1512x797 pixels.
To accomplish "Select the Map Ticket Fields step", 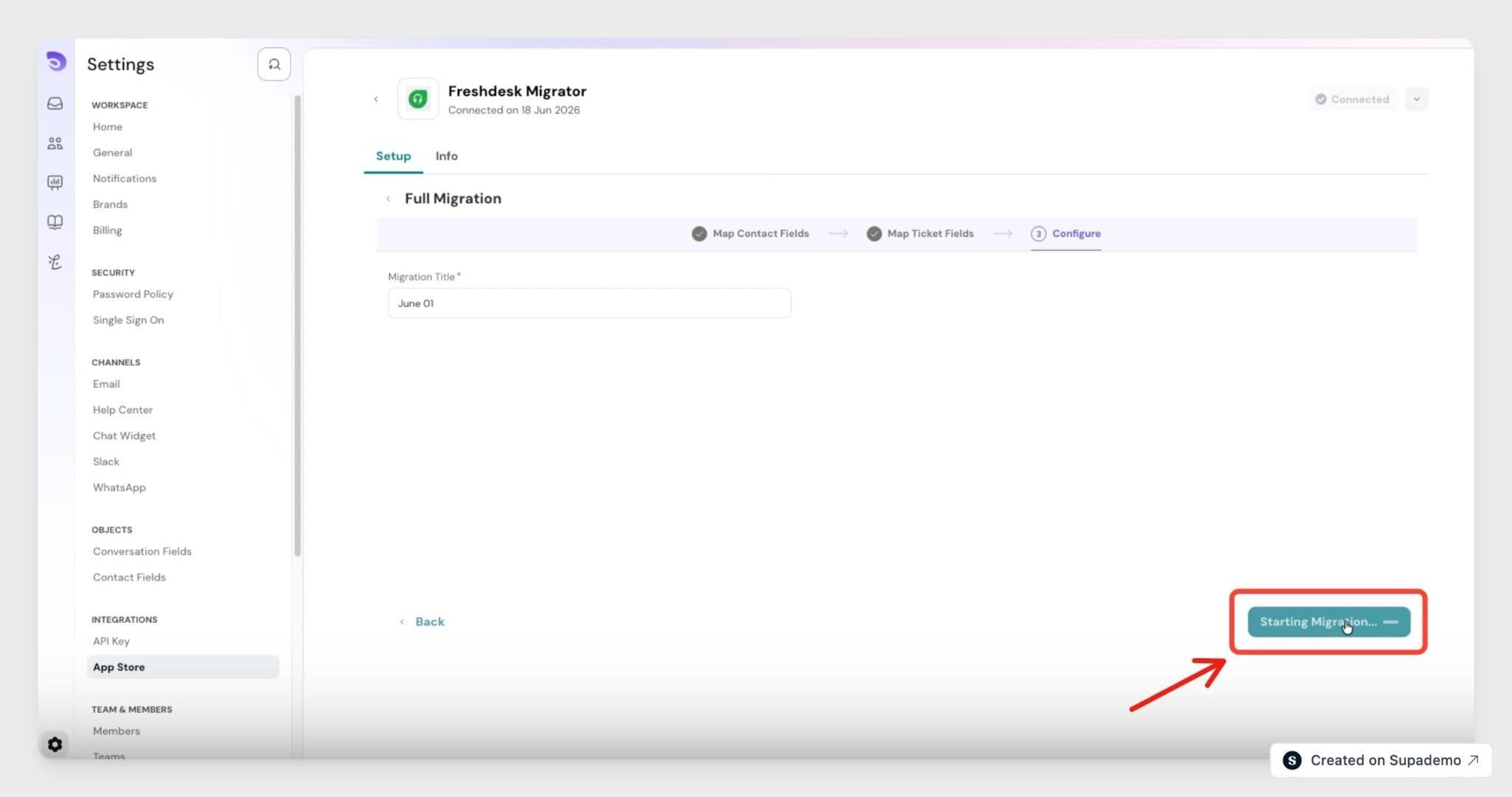I will pyautogui.click(x=921, y=233).
